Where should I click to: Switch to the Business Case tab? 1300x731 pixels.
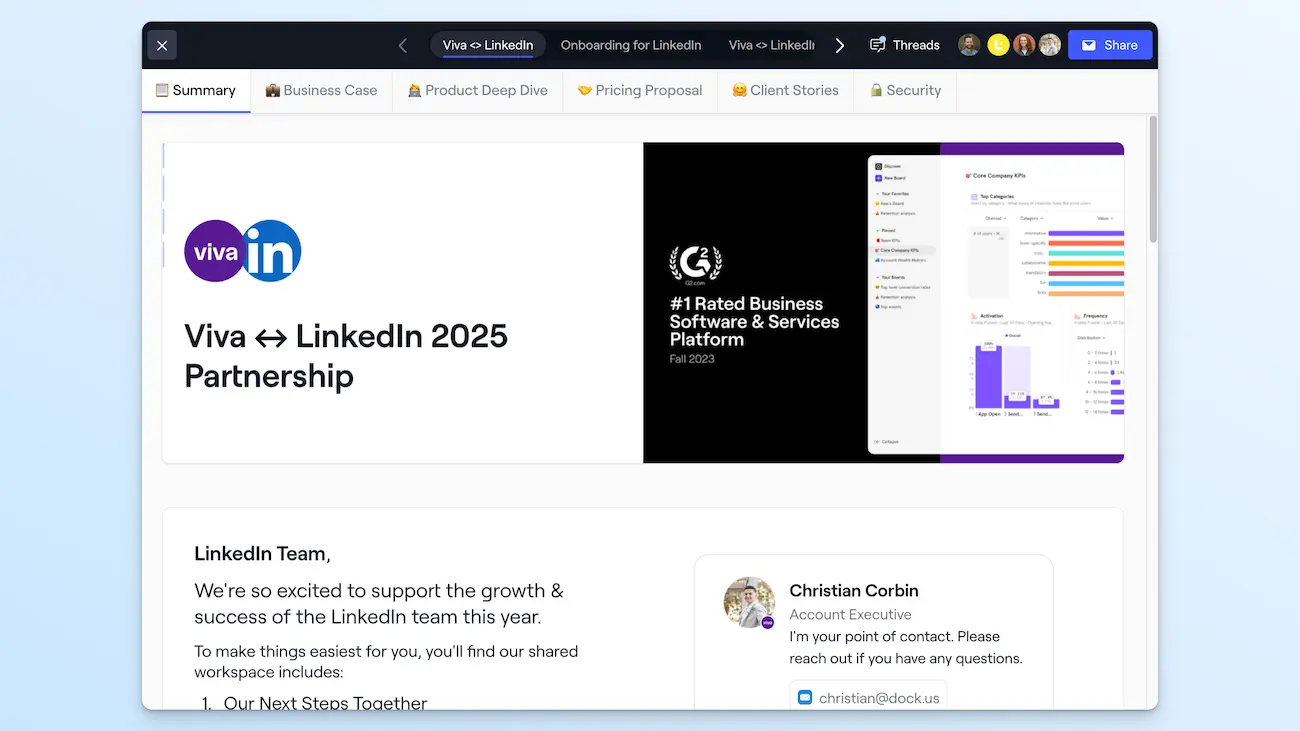(321, 90)
